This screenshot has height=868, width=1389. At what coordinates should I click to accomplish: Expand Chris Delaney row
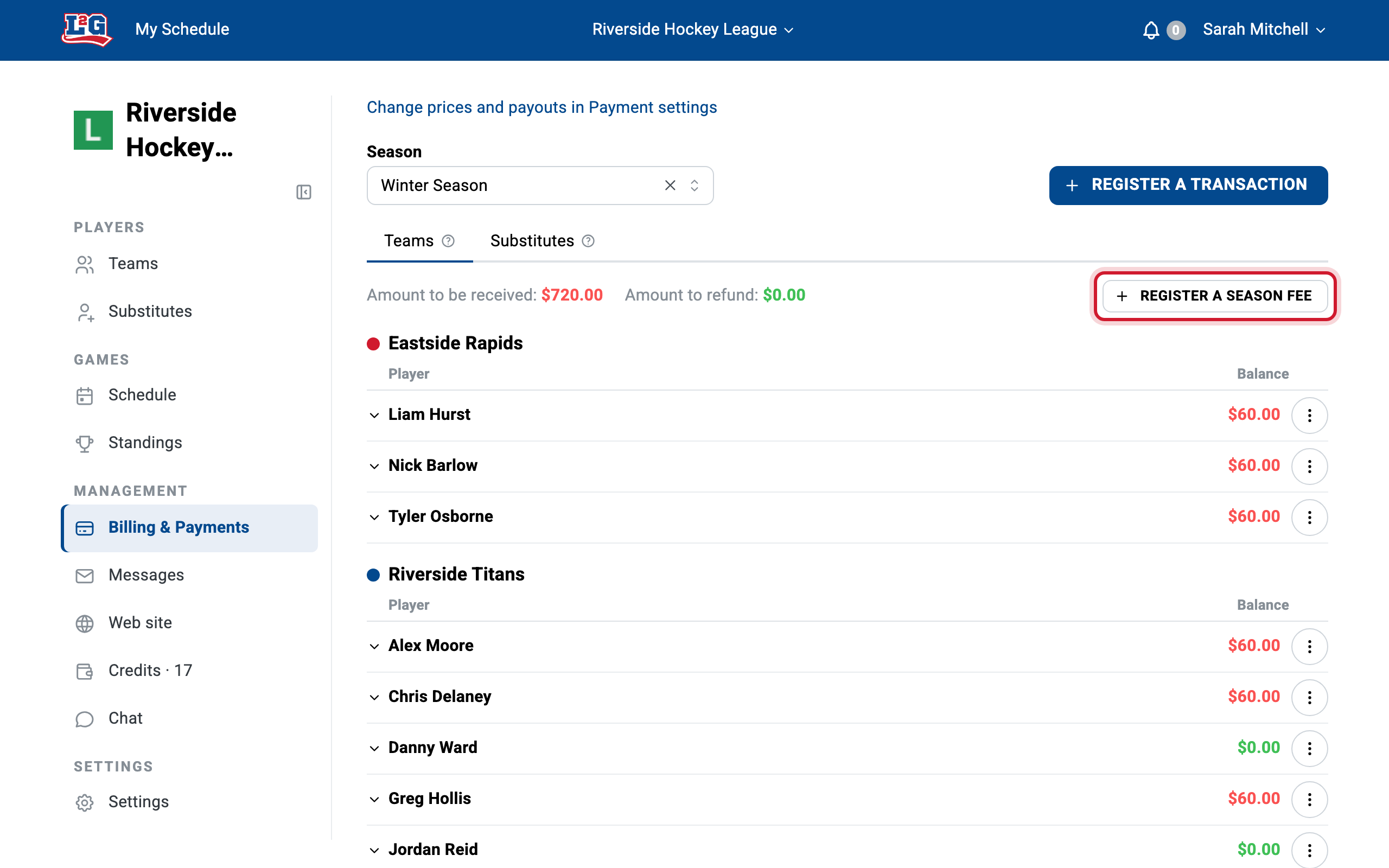coord(374,698)
